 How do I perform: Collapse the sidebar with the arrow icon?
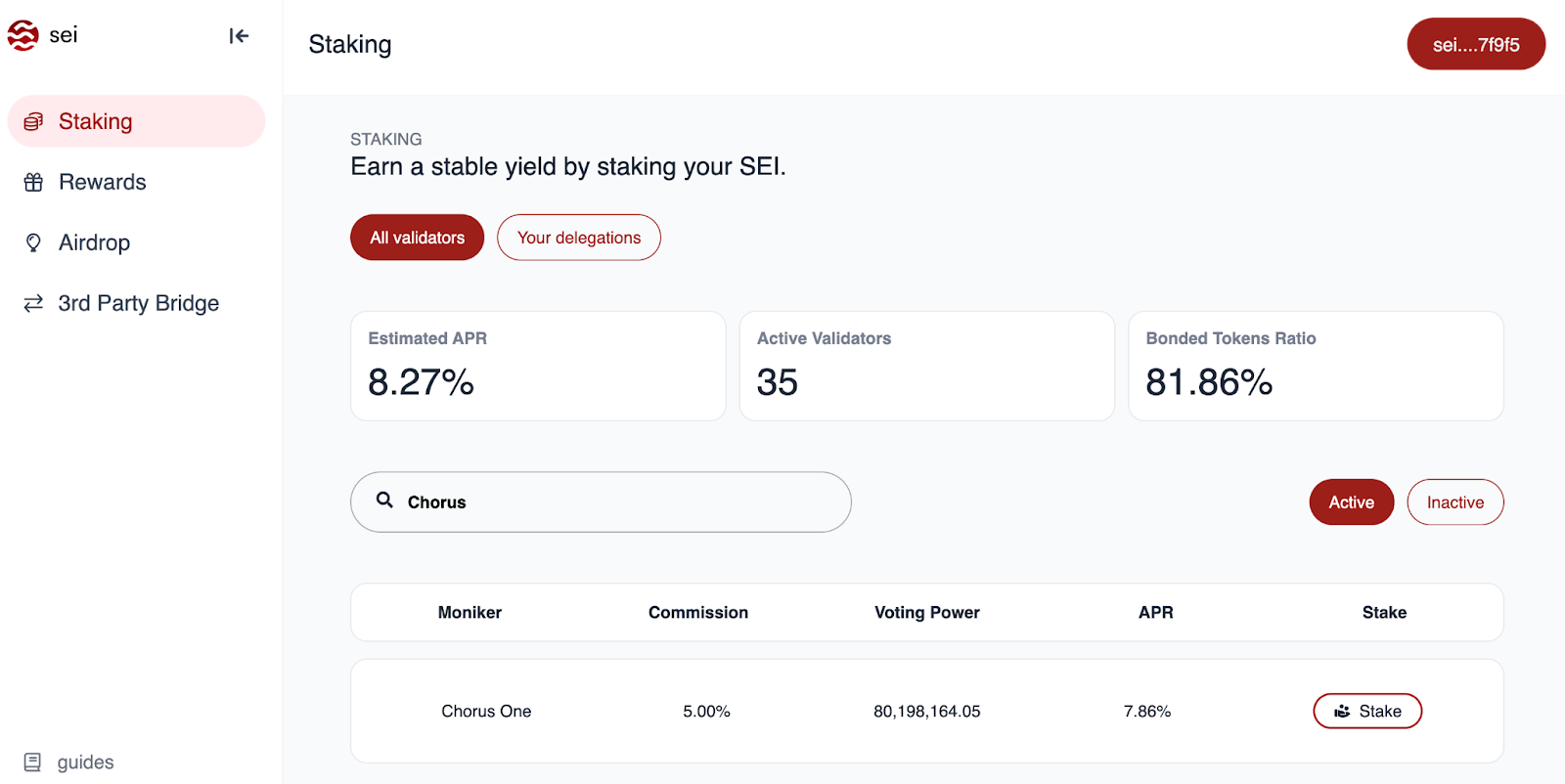[239, 36]
